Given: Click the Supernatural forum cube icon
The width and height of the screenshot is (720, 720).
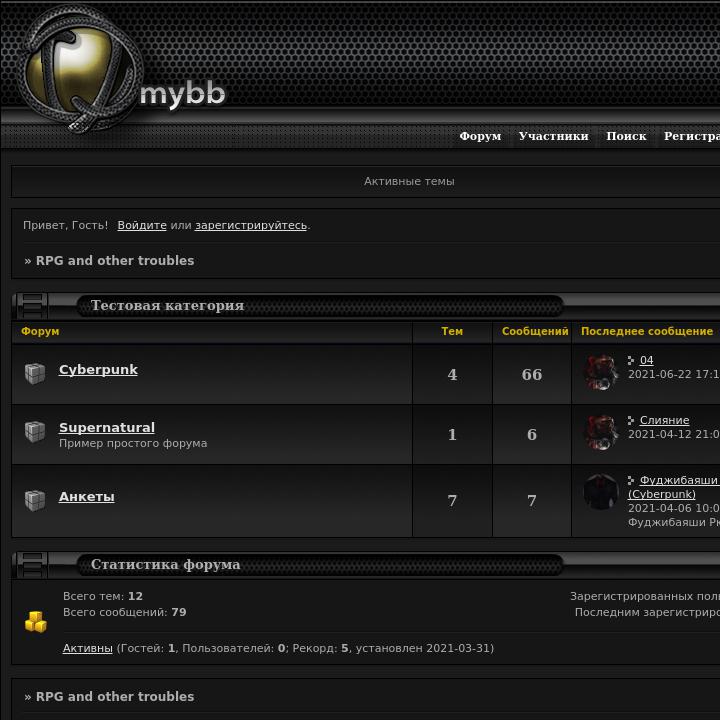Looking at the screenshot, I should point(35,432).
